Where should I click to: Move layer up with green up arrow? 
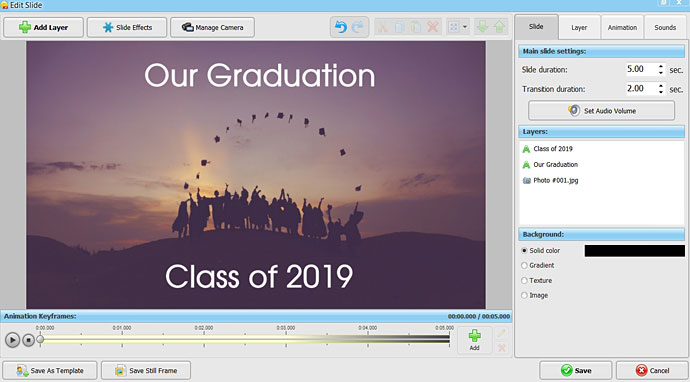click(x=499, y=27)
